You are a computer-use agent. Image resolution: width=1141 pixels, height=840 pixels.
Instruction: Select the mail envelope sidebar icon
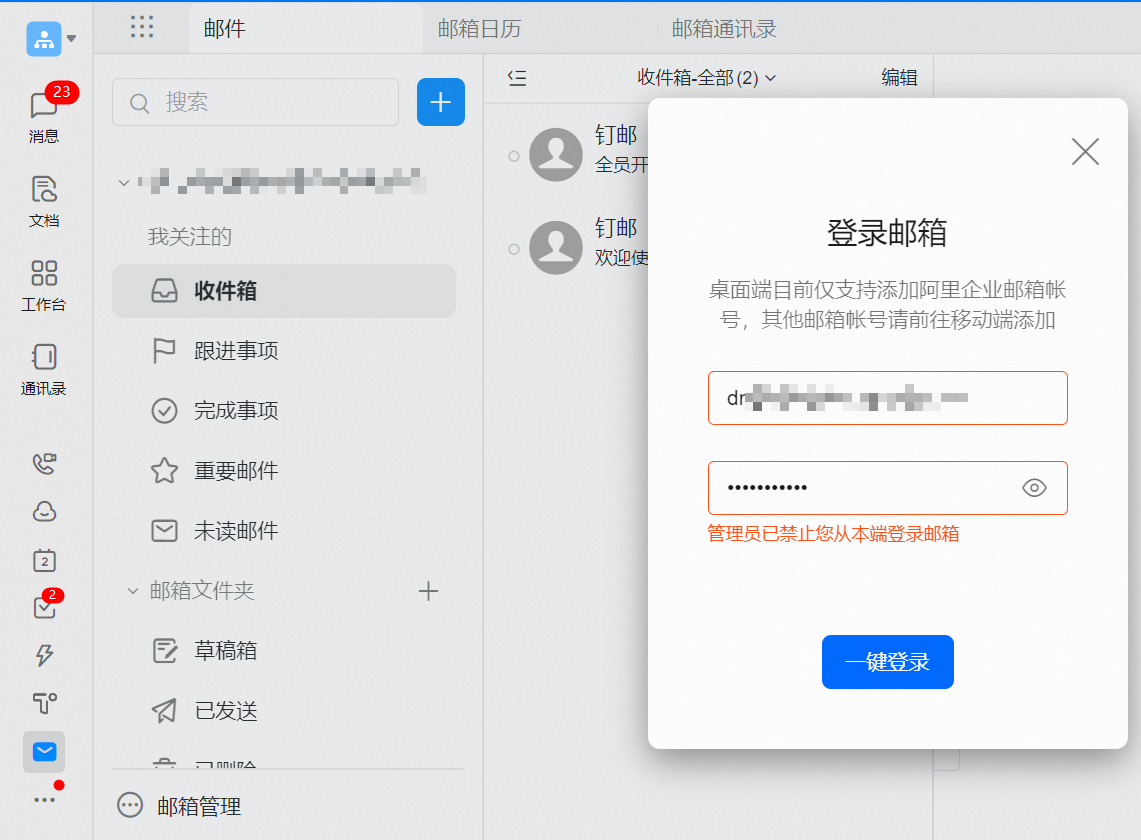pyautogui.click(x=44, y=752)
